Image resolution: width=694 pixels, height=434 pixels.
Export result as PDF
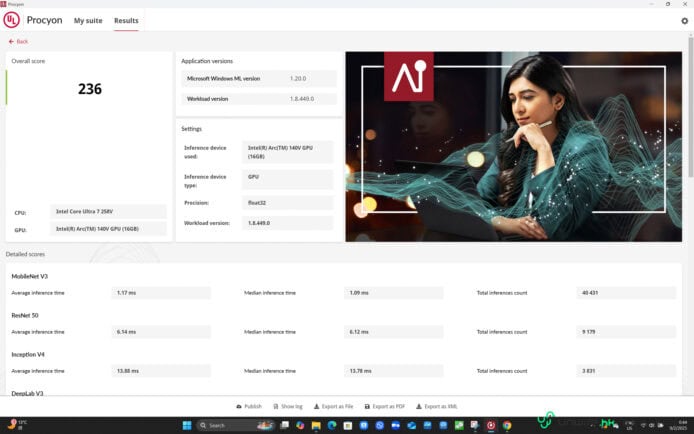(384, 407)
